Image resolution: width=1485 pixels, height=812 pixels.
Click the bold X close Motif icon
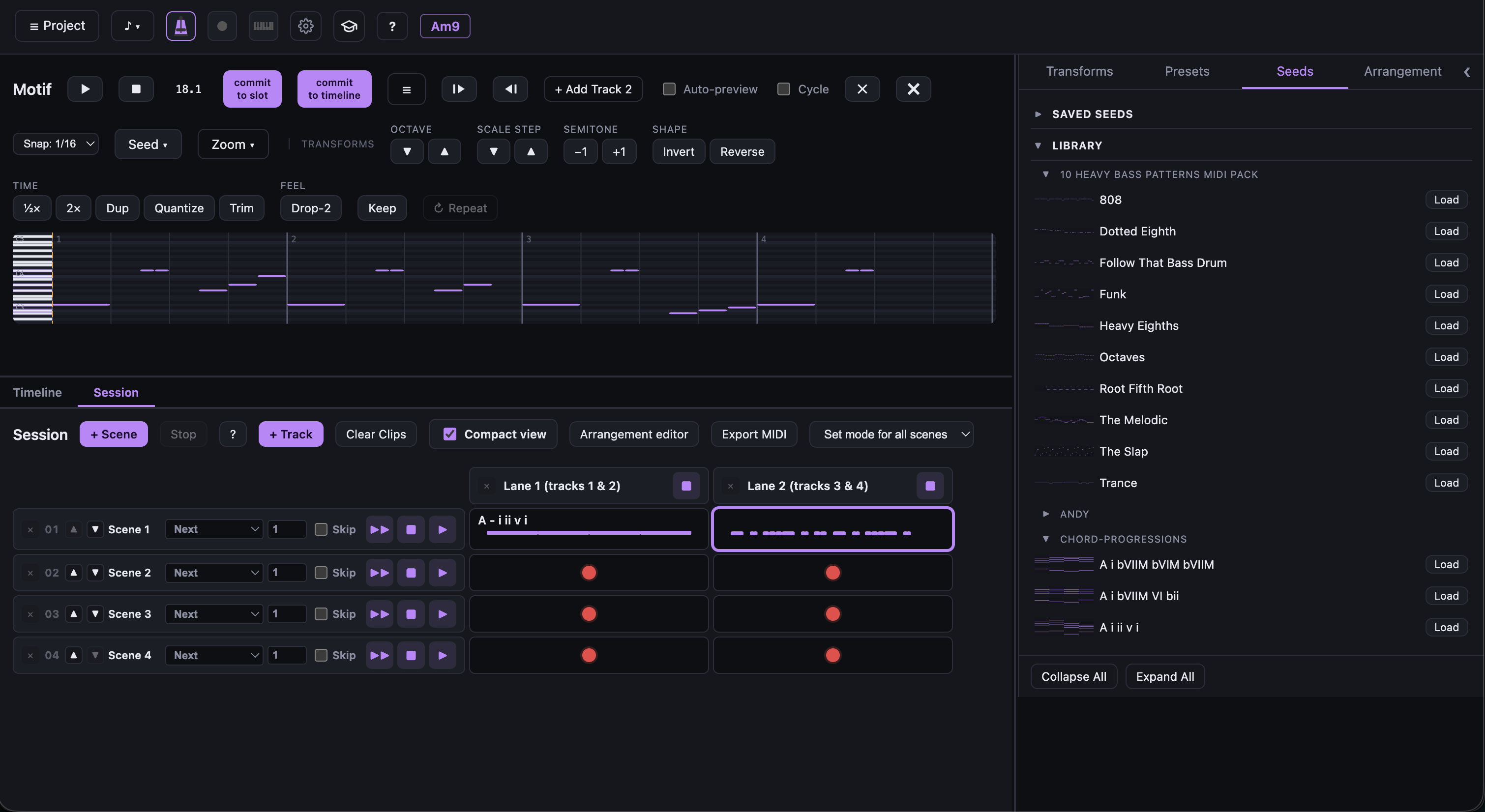913,89
